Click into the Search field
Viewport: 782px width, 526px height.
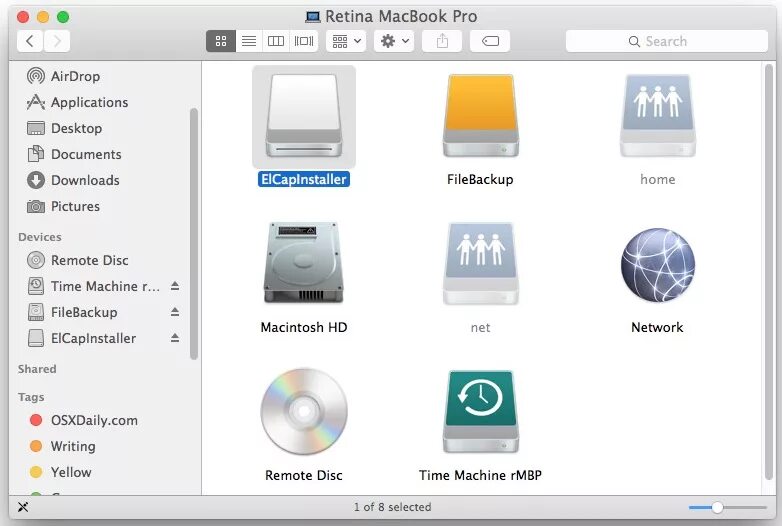(667, 41)
